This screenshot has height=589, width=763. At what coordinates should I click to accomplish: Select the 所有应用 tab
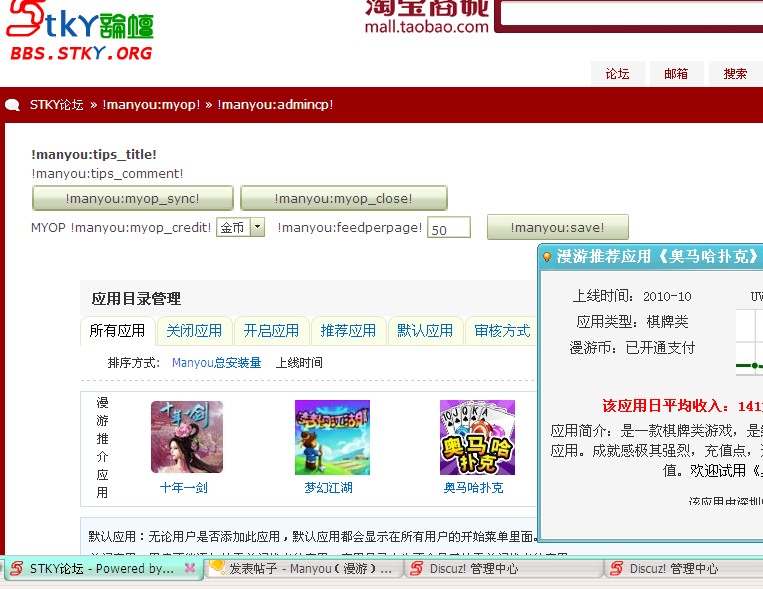click(x=117, y=331)
